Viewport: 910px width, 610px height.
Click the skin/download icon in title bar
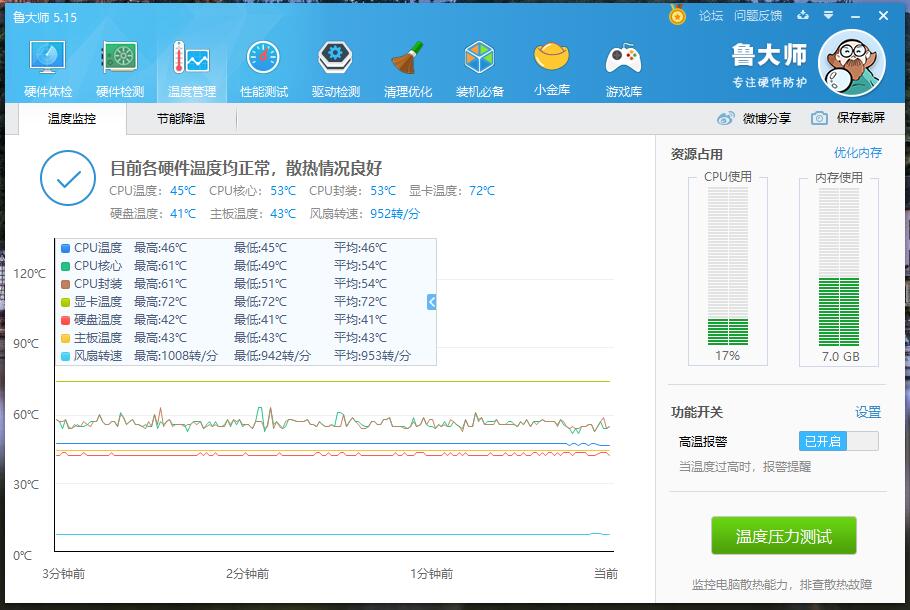click(x=803, y=15)
